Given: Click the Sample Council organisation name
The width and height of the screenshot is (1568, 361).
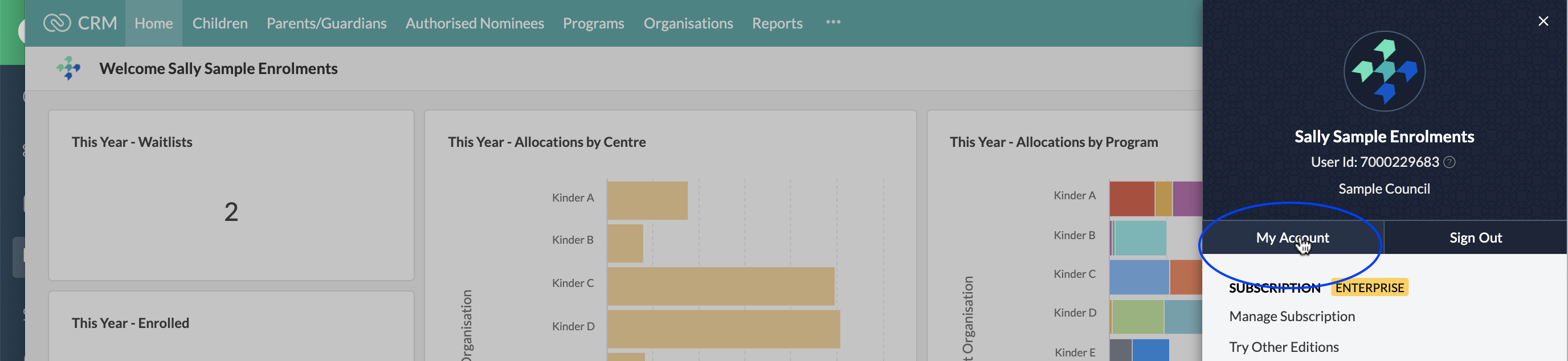Looking at the screenshot, I should (1384, 188).
